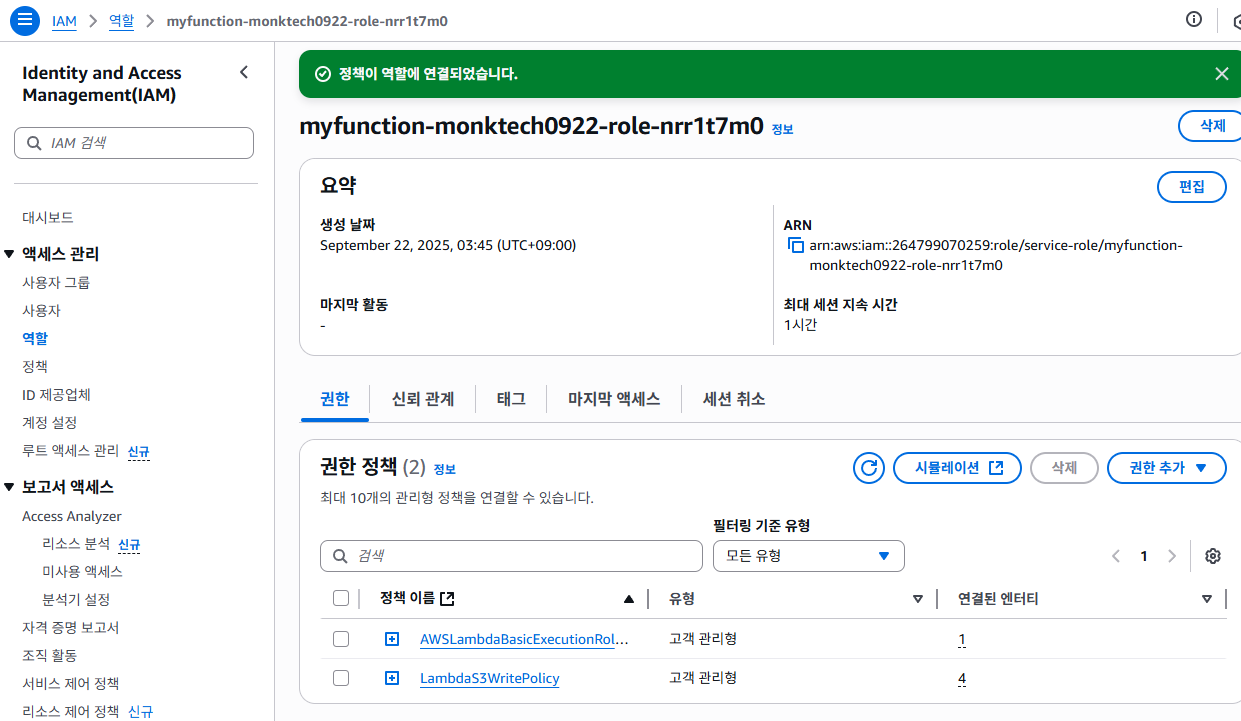This screenshot has height=721, width=1241.
Task: Click the 편집 button in summary
Action: tap(1191, 187)
